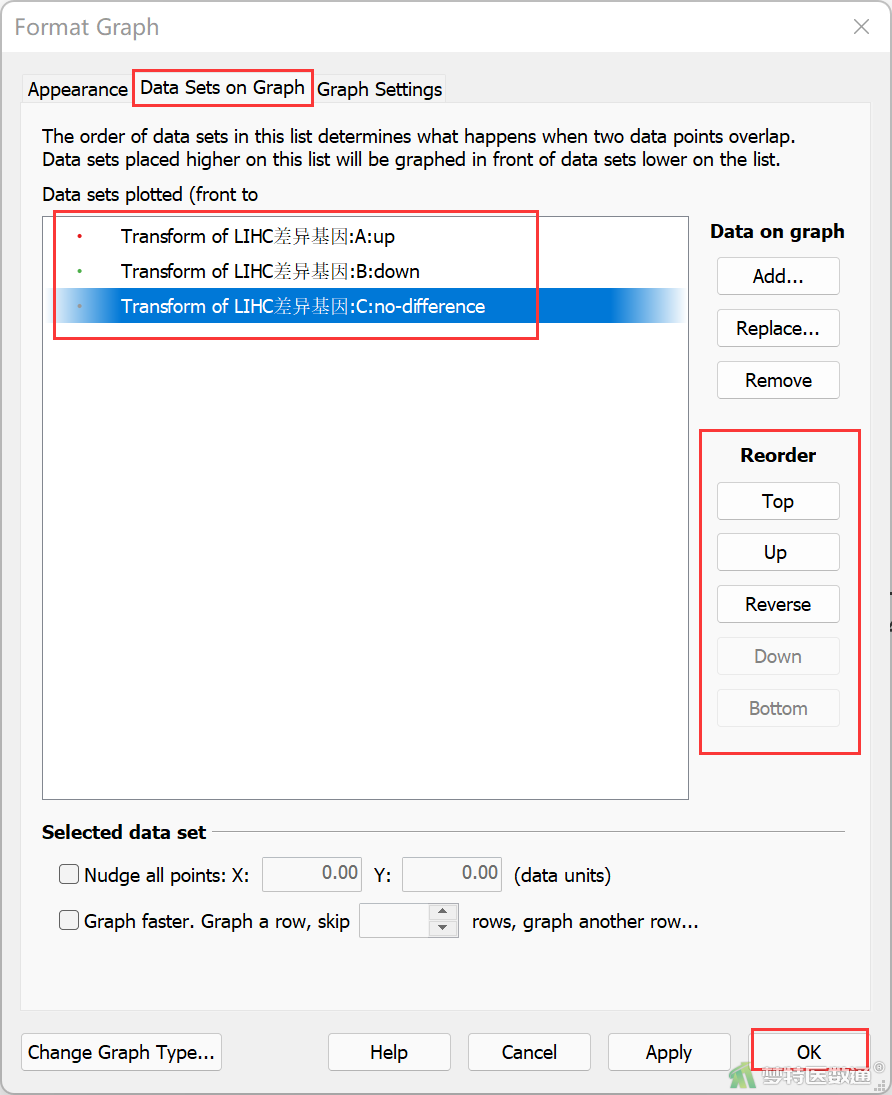892x1095 pixels.
Task: Click the Add... button
Action: click(778, 276)
